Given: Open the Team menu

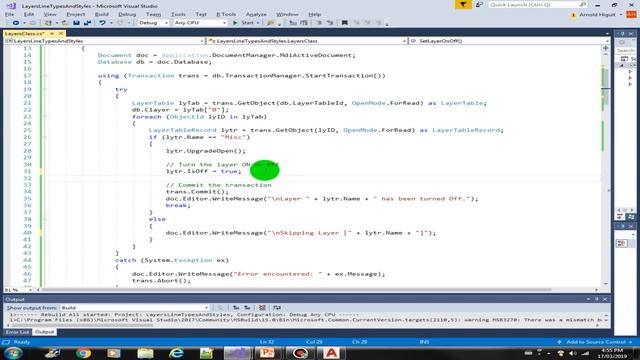Looking at the screenshot, I should click(153, 14).
